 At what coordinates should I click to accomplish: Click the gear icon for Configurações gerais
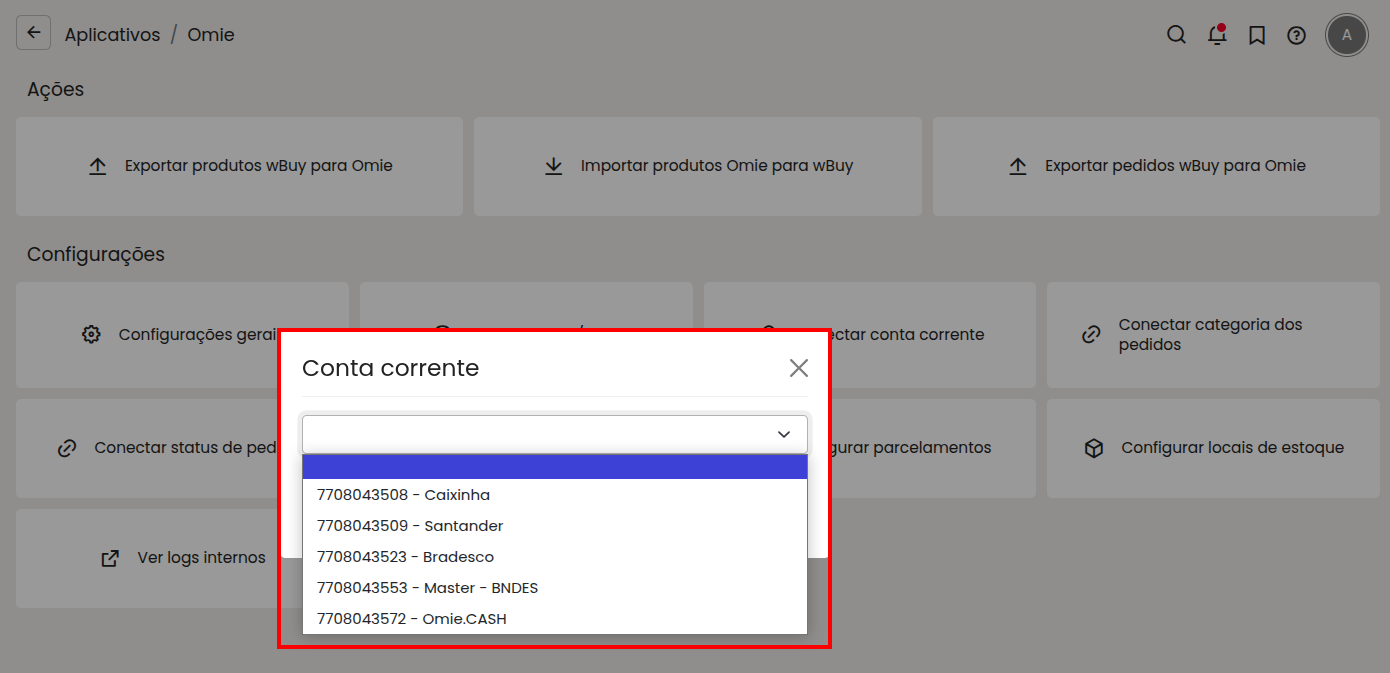tap(91, 335)
